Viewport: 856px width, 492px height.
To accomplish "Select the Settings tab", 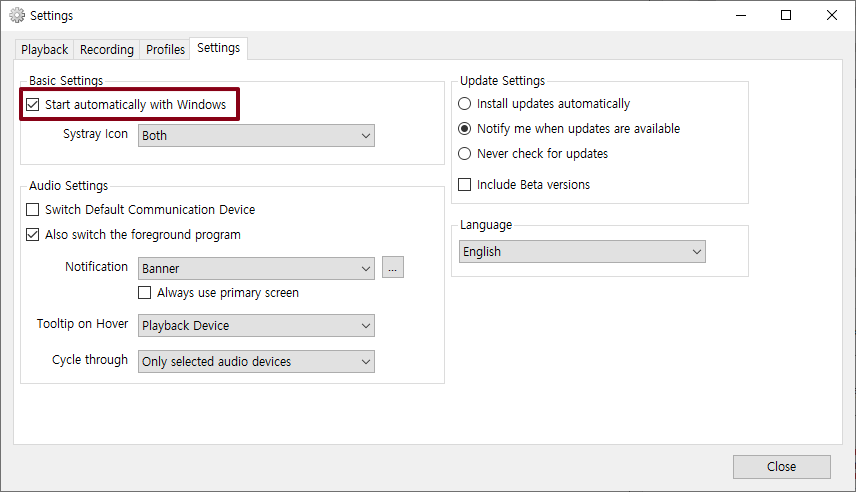I will (x=218, y=48).
